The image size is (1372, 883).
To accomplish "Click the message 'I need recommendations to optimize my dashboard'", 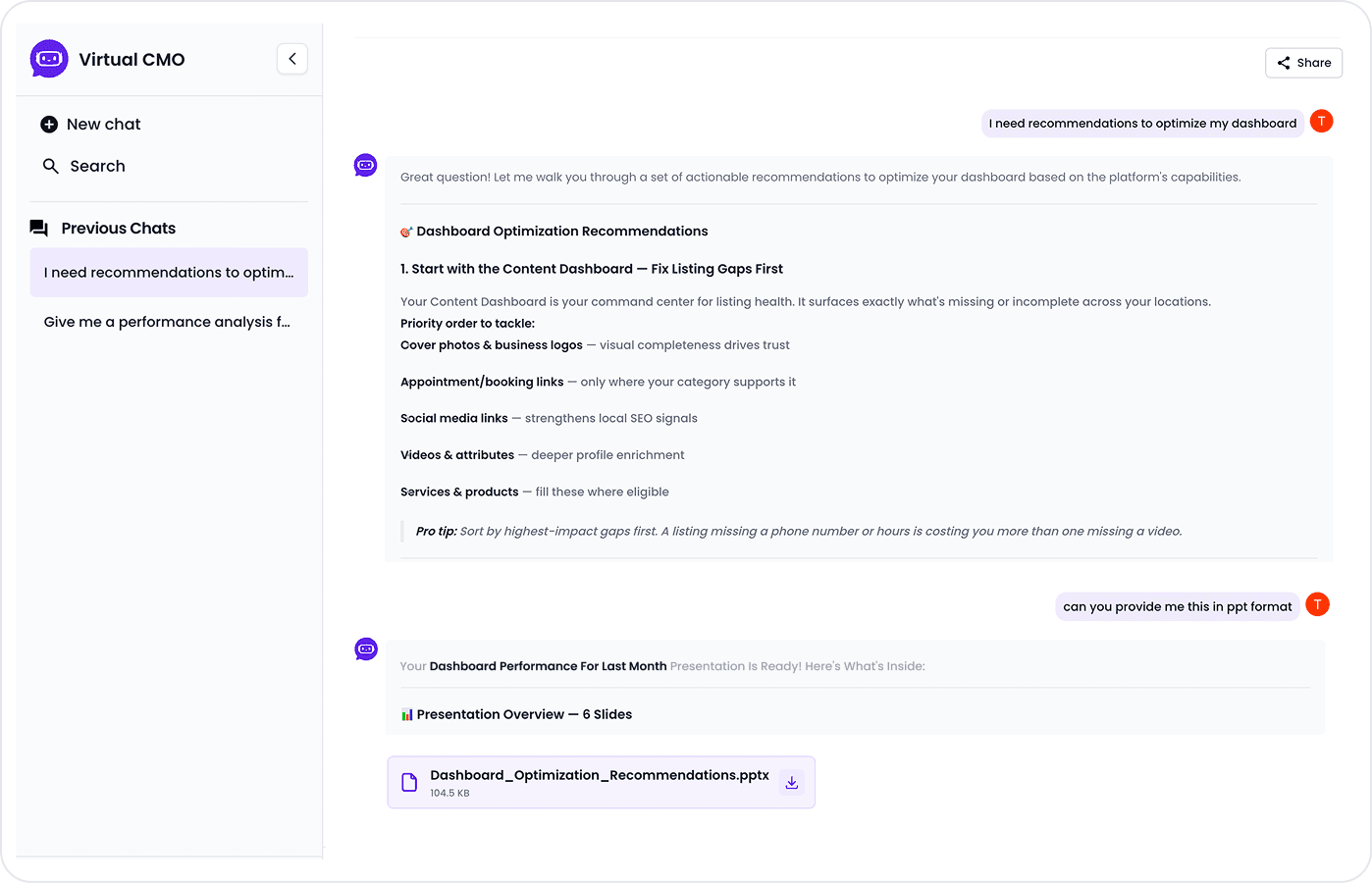I will click(x=1142, y=124).
